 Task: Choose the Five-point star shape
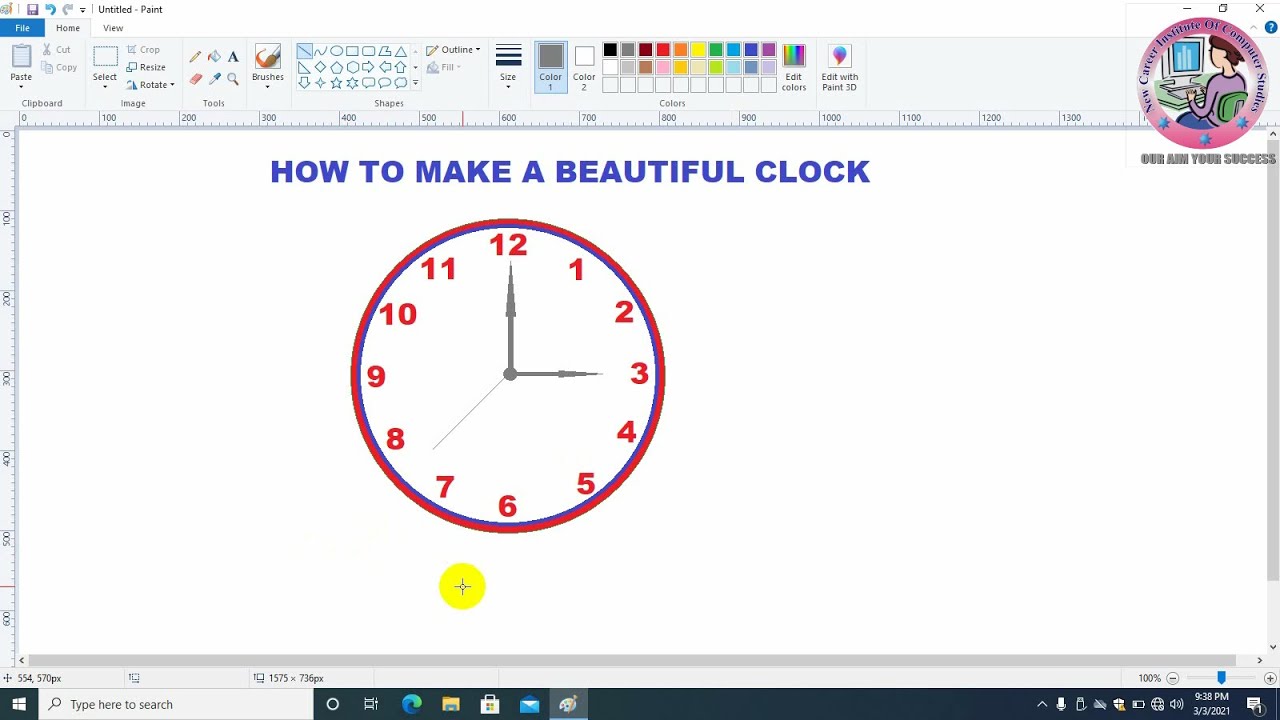pos(336,83)
